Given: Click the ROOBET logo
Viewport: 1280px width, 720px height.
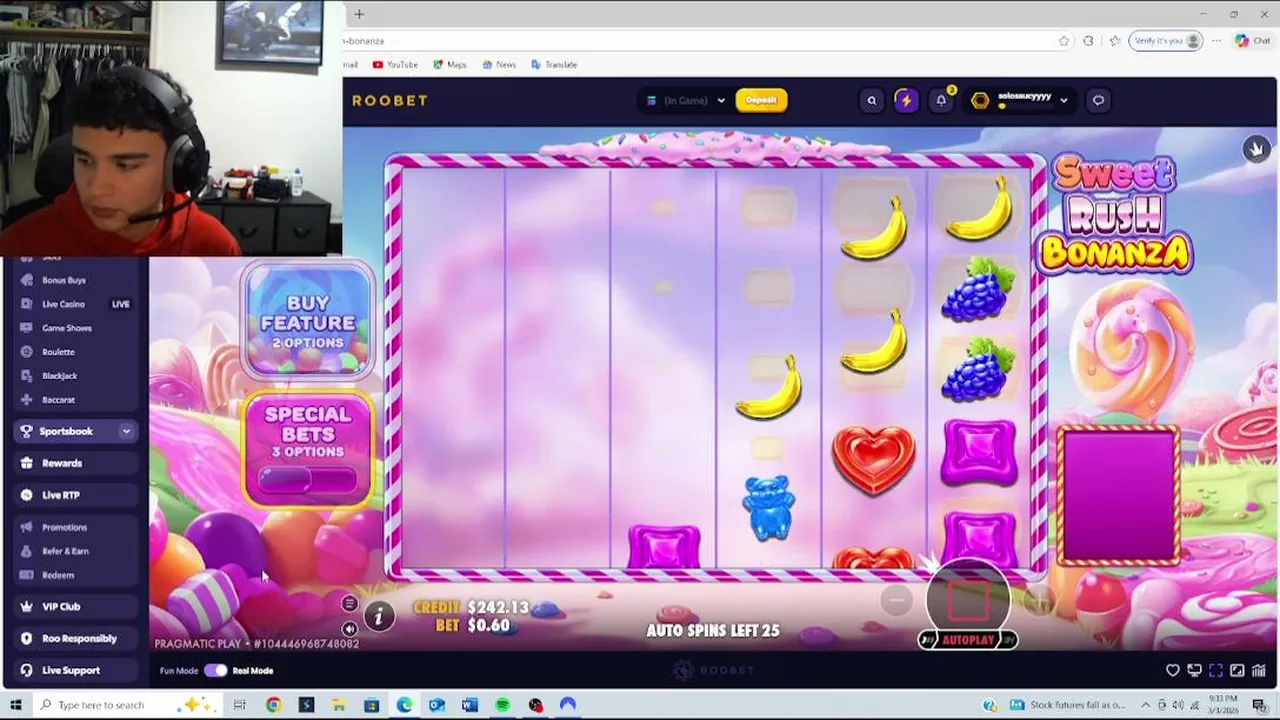Looking at the screenshot, I should coord(390,100).
